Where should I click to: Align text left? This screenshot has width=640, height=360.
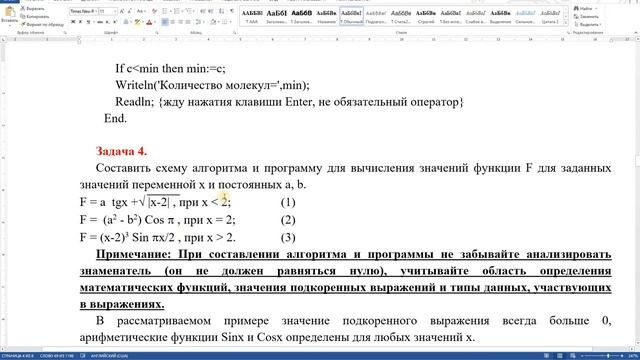click(165, 22)
